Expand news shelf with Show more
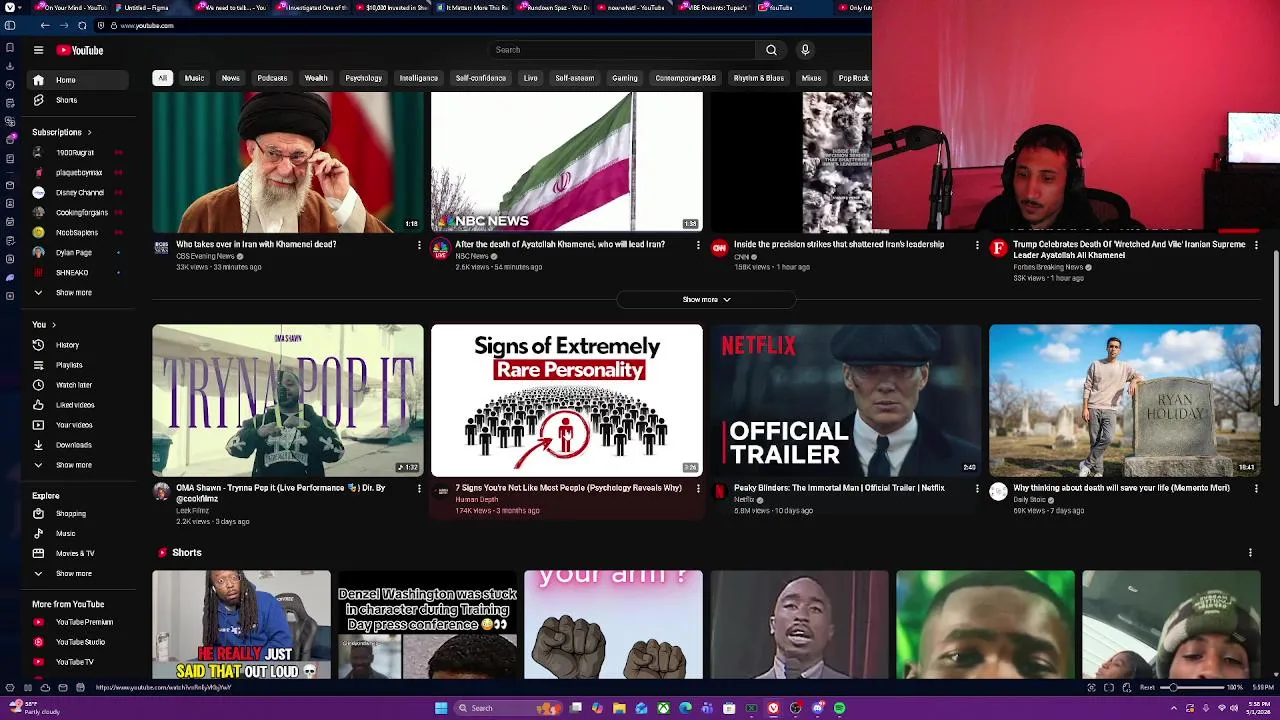The height and width of the screenshot is (720, 1280). coord(706,300)
